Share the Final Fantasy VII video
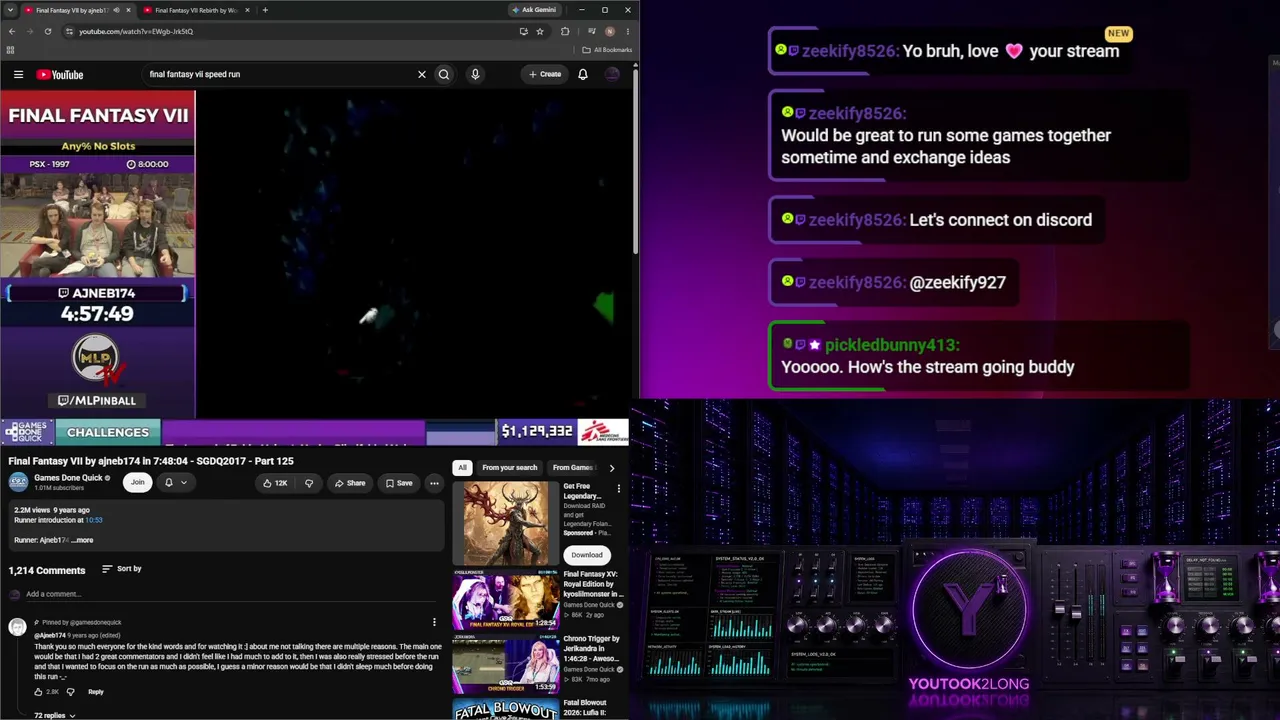The height and width of the screenshot is (720, 1280). (349, 483)
